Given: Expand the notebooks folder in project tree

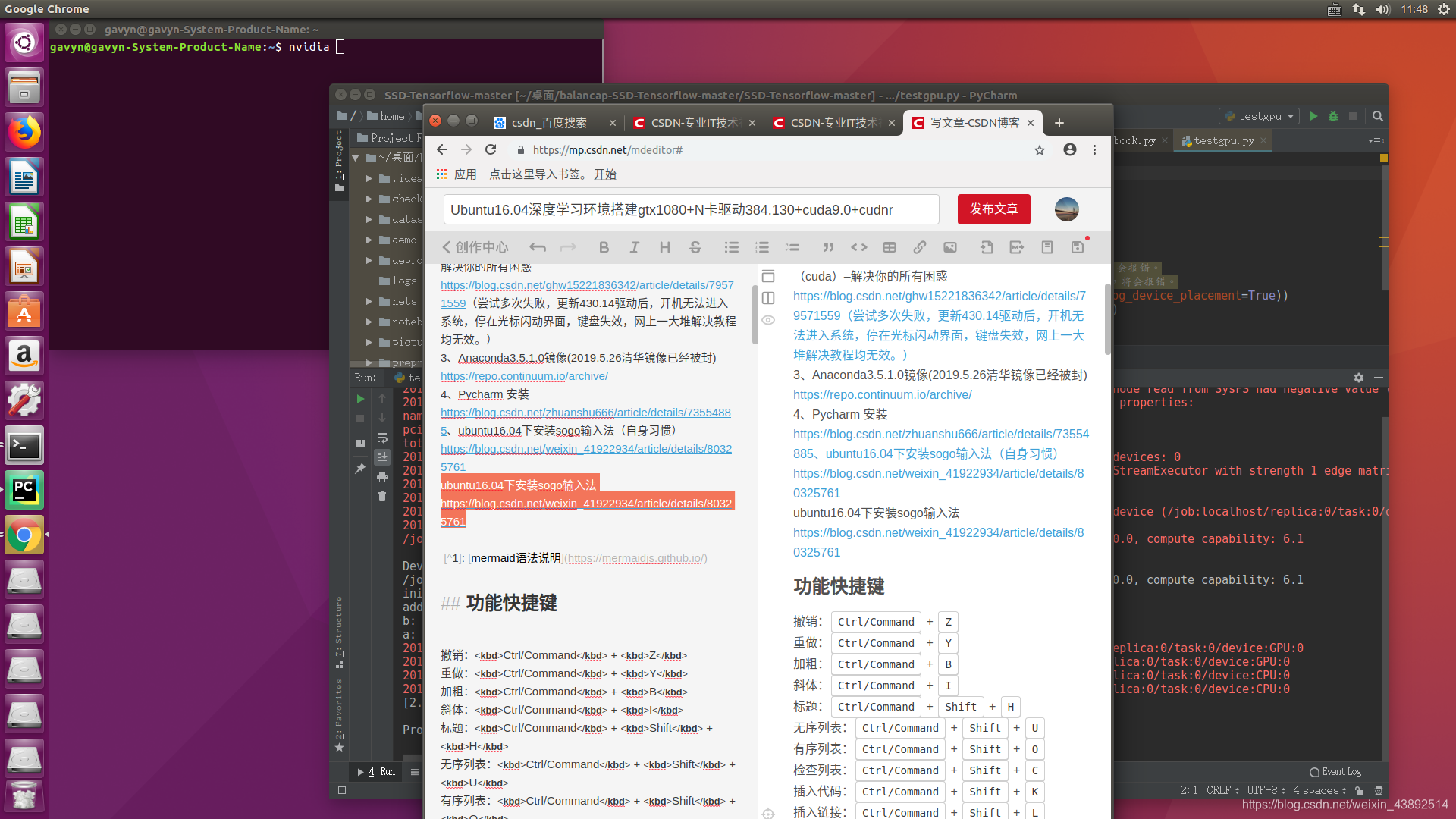Looking at the screenshot, I should tap(369, 322).
